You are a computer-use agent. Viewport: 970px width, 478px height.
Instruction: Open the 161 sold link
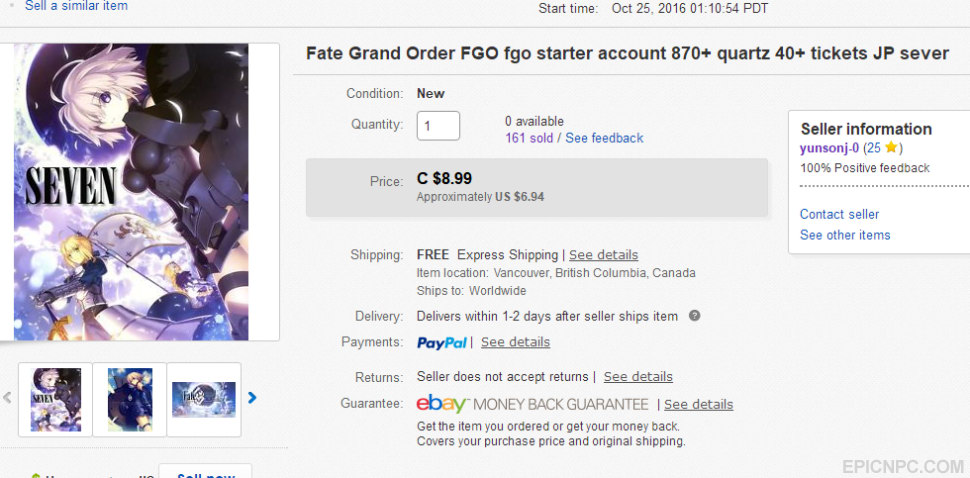click(x=529, y=138)
